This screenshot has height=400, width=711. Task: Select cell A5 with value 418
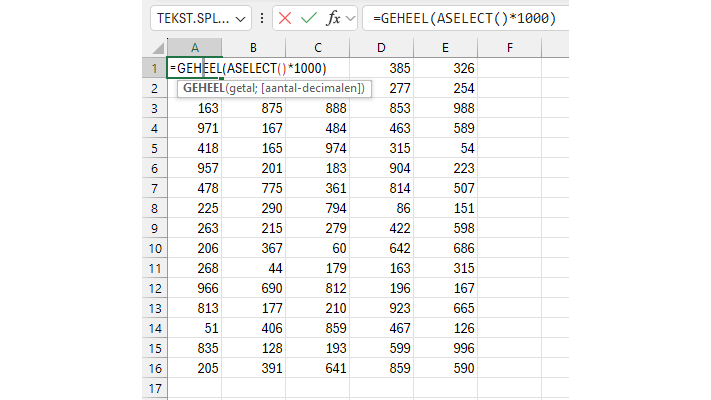point(195,148)
